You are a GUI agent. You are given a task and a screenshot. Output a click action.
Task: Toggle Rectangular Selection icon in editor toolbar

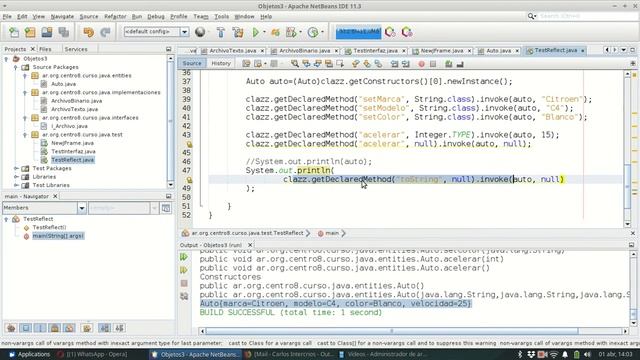click(x=340, y=64)
